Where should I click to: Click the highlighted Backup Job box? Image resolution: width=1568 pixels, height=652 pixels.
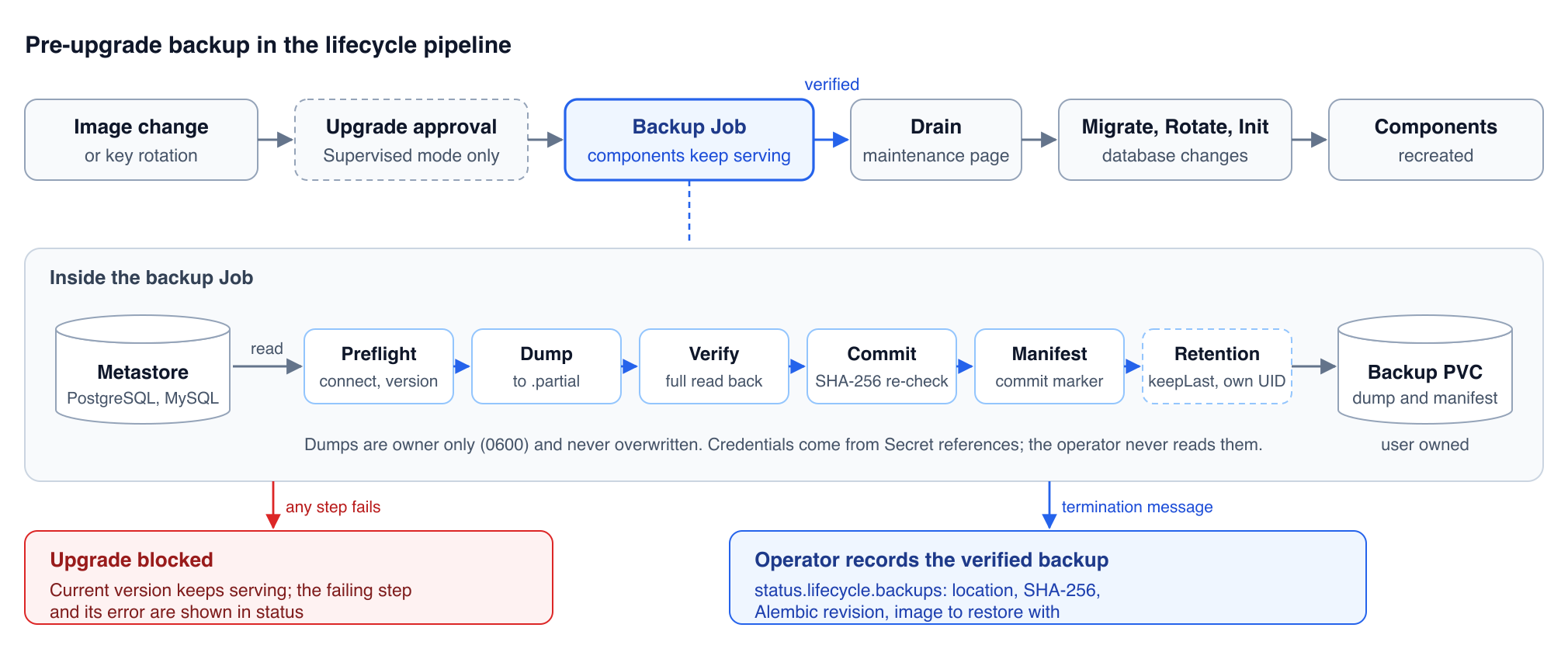(x=689, y=140)
